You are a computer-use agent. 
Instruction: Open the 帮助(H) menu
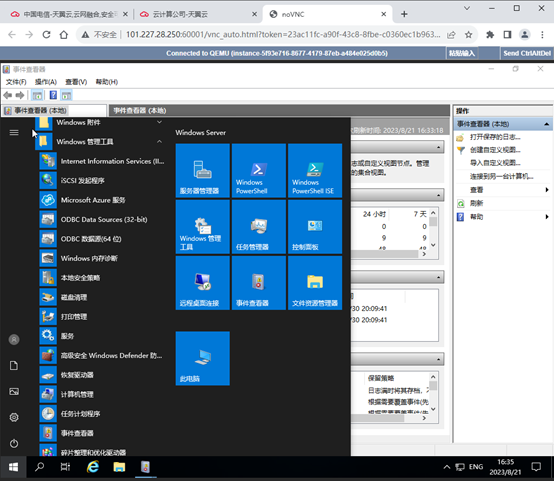point(107,82)
